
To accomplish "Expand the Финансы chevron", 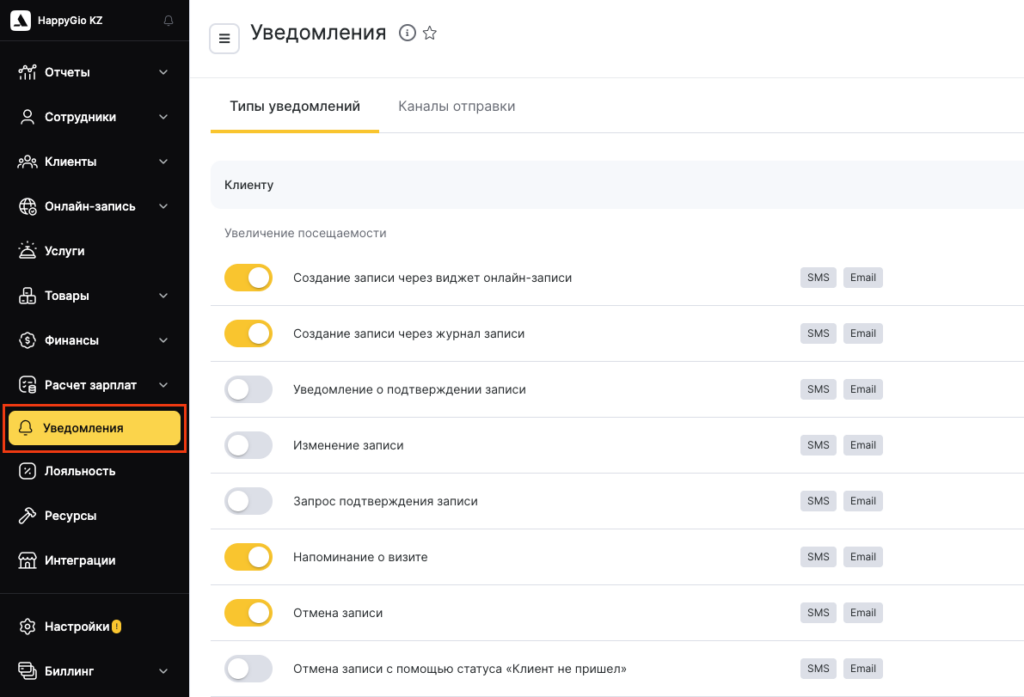I will click(x=163, y=340).
